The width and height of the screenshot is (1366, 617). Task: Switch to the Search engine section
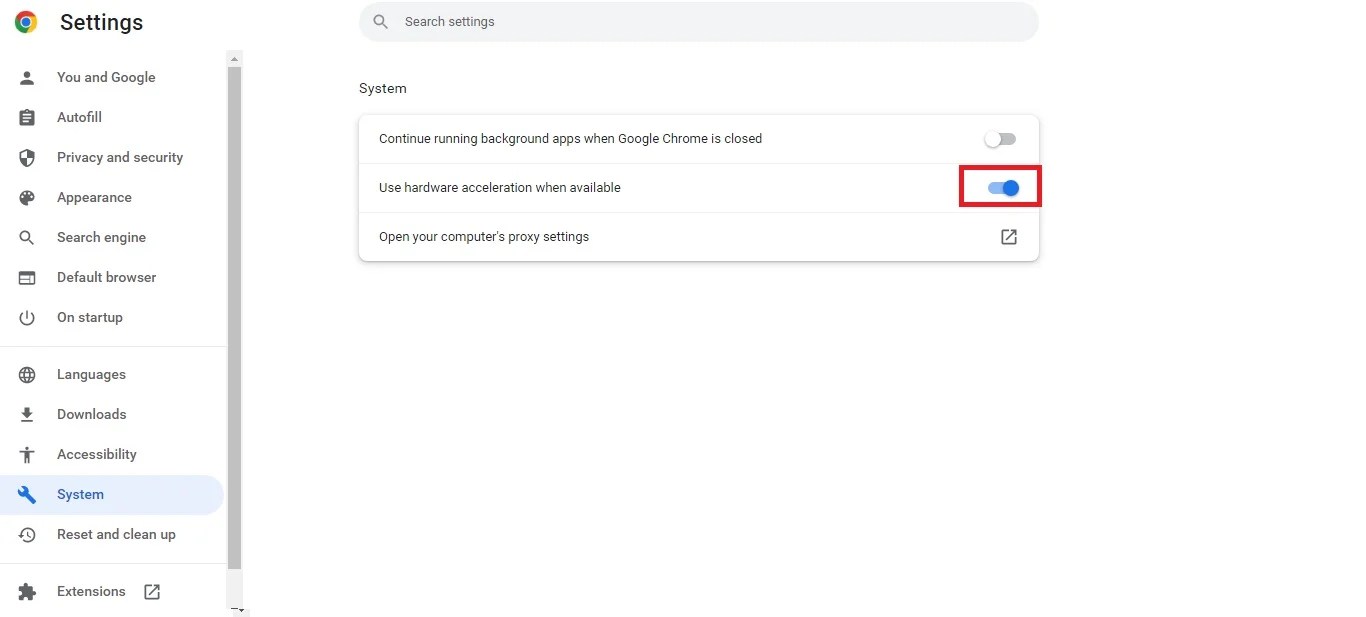100,237
